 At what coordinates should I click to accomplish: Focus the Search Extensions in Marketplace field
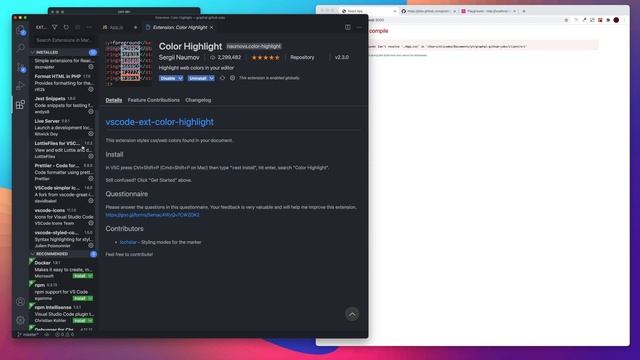[64, 40]
